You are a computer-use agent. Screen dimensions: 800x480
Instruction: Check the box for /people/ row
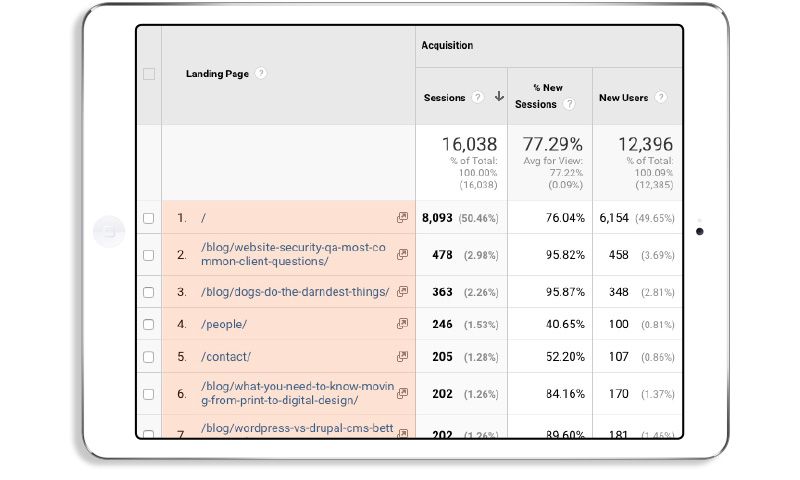[x=148, y=324]
